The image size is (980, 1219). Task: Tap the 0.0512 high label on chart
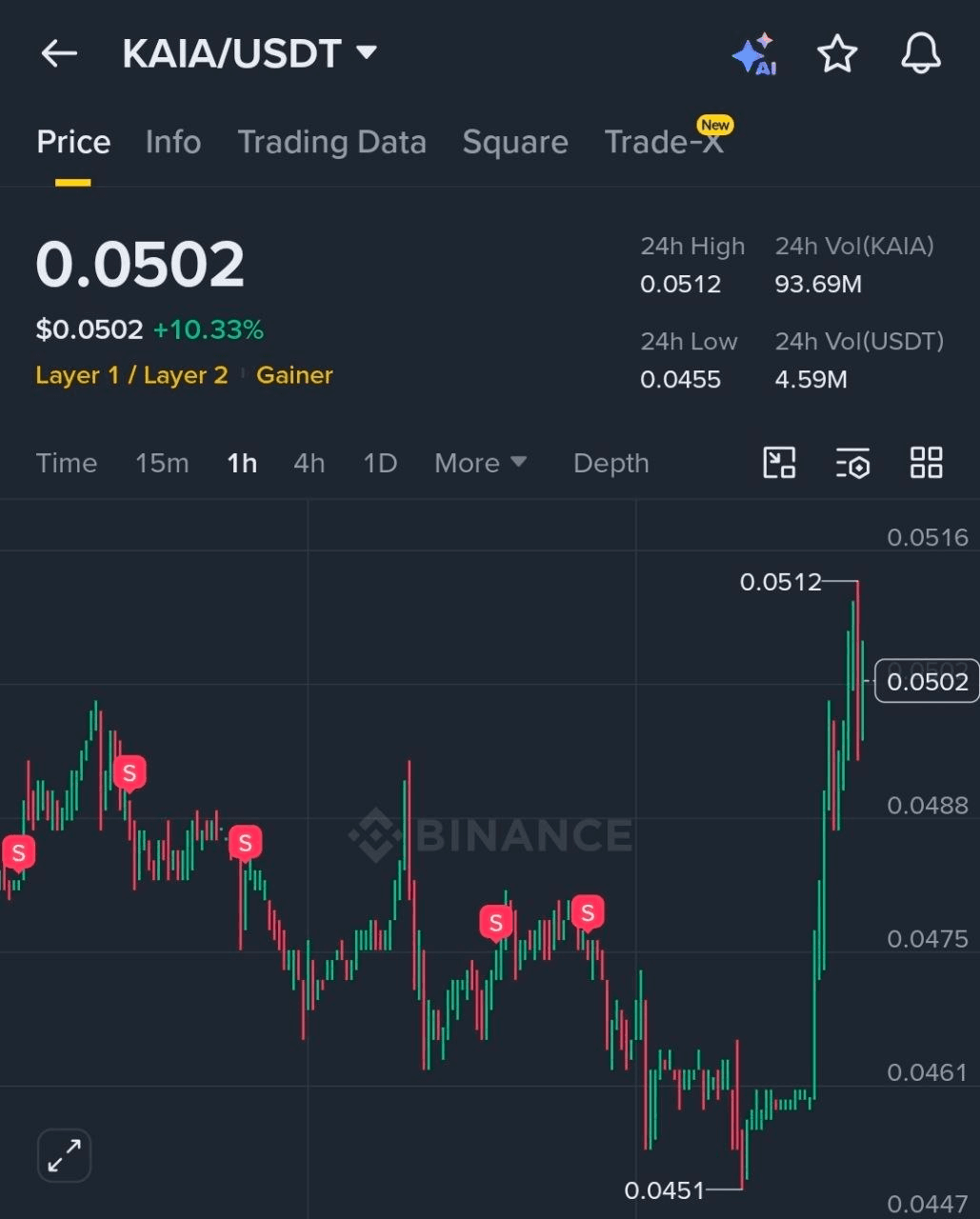click(780, 582)
